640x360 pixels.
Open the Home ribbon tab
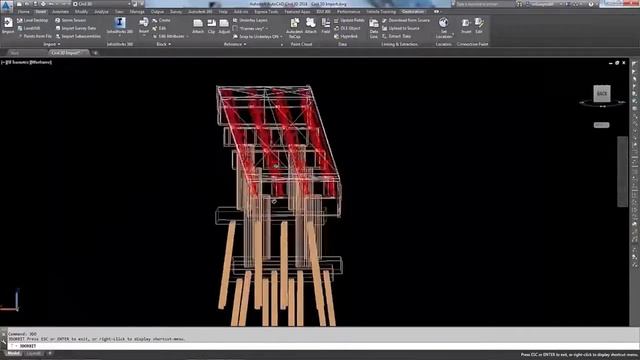click(x=23, y=12)
